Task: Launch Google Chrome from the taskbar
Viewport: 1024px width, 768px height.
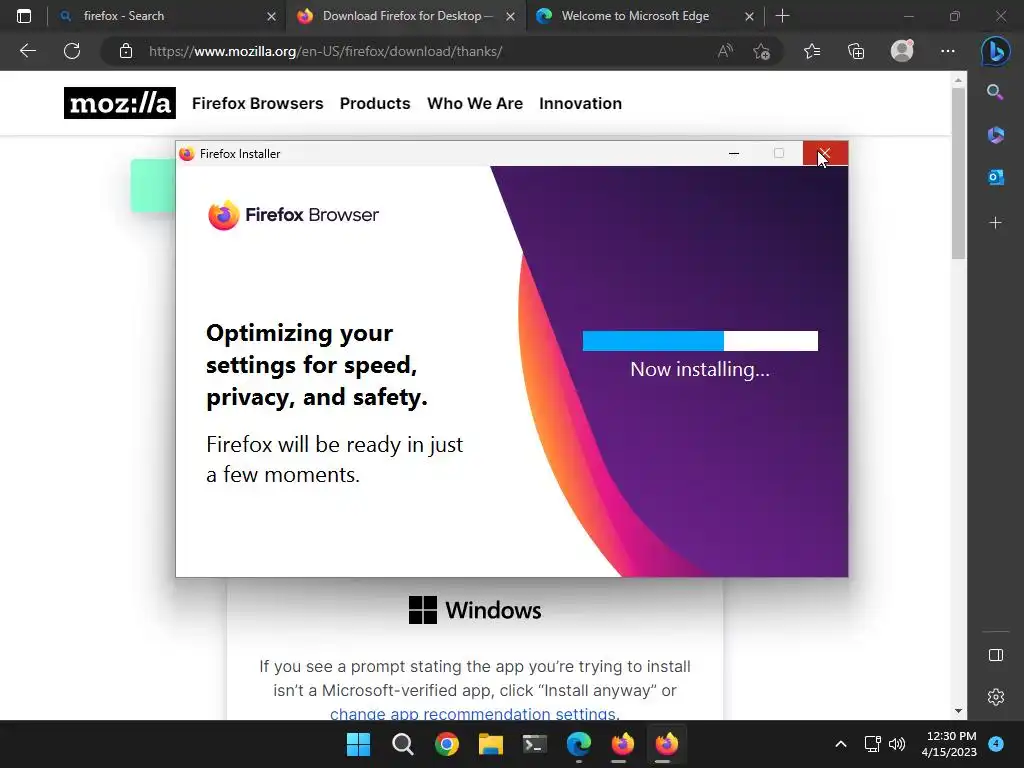Action: (x=447, y=744)
